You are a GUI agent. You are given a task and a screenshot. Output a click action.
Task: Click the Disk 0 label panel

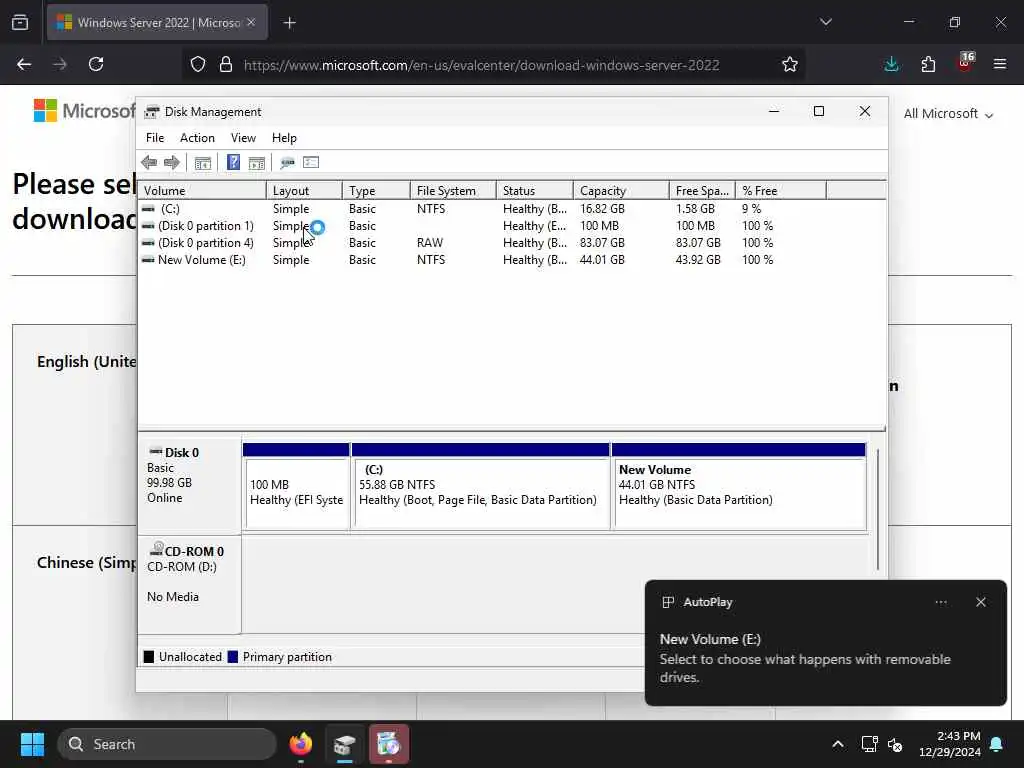click(x=189, y=487)
